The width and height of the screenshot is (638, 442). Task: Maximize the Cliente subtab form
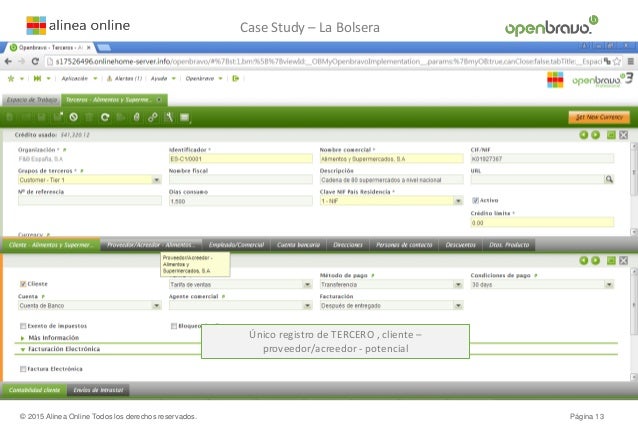(x=611, y=260)
